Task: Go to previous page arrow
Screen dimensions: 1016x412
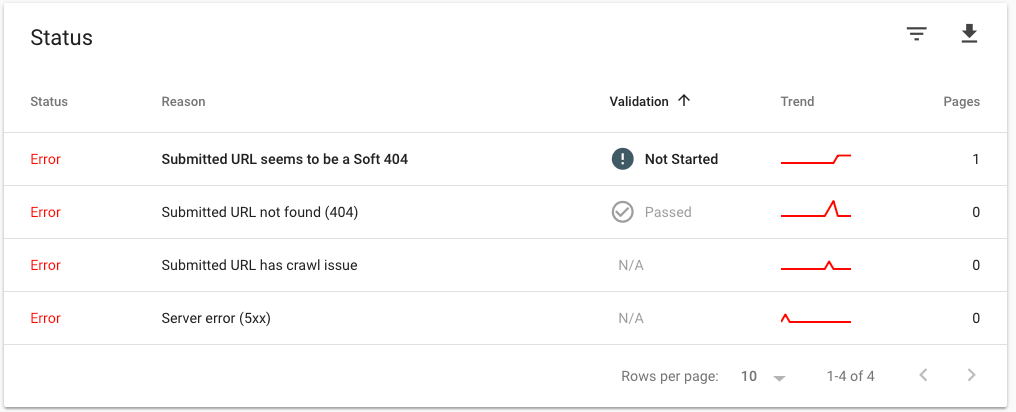Action: [923, 376]
